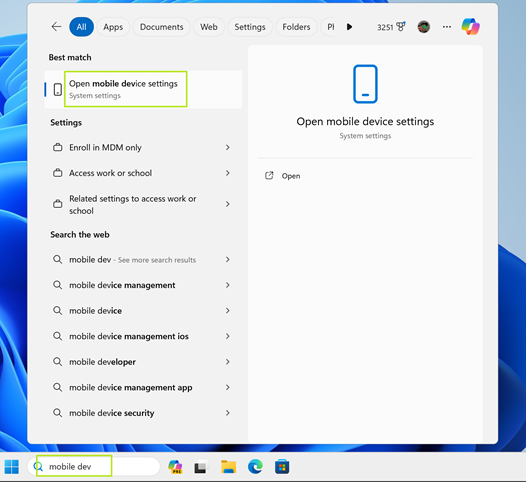Launch Microsoft Store from taskbar
The width and height of the screenshot is (526, 482).
pyautogui.click(x=282, y=467)
